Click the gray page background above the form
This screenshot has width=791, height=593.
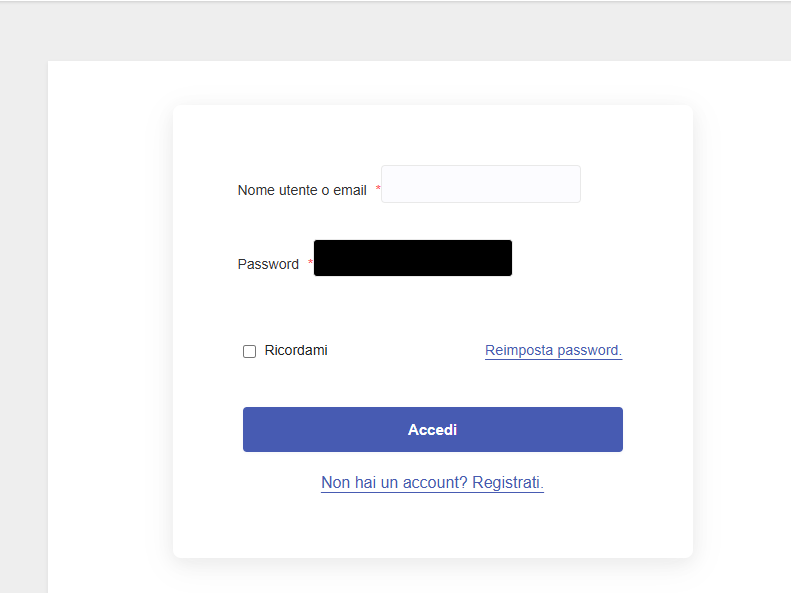[x=400, y=30]
